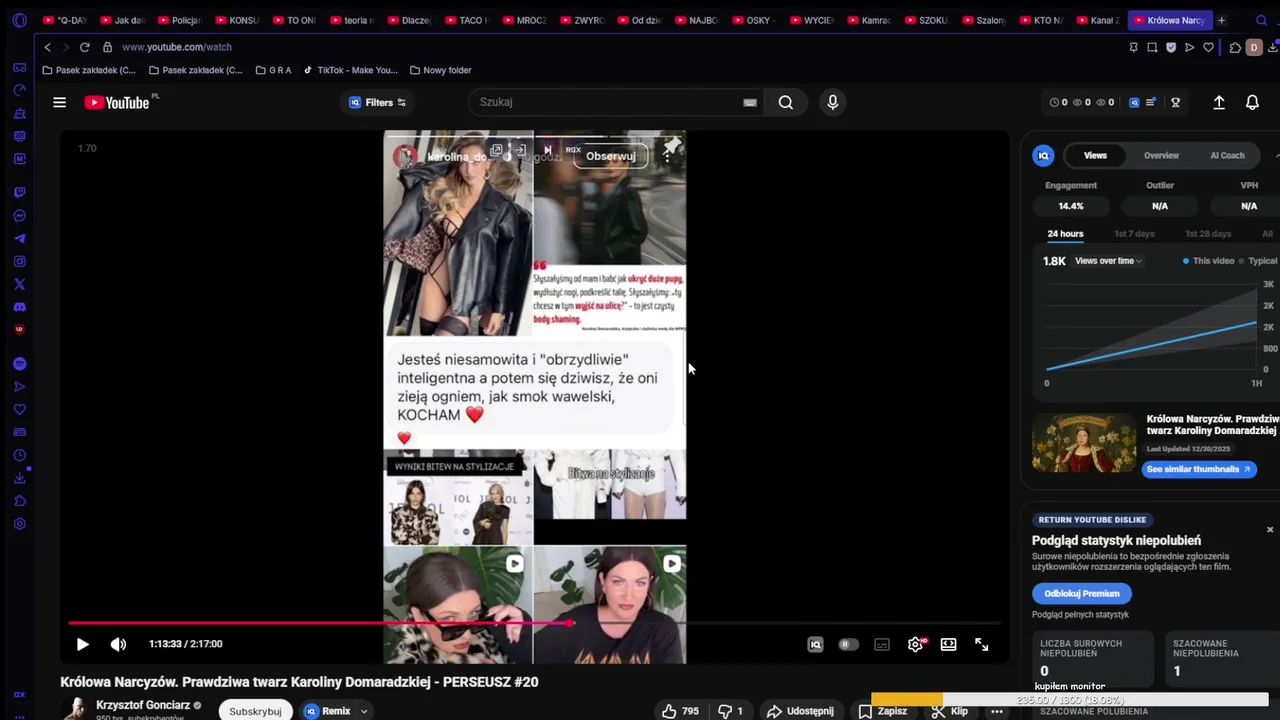Save the video with Zapisz

tap(882, 711)
